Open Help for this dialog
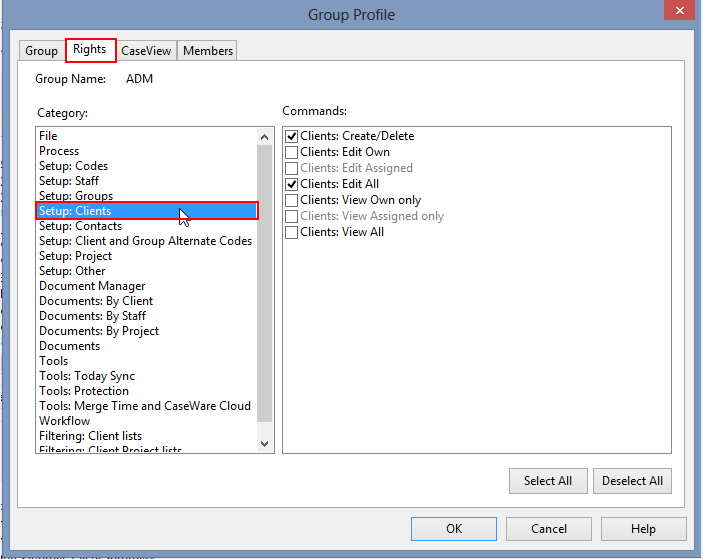This screenshot has width=703, height=559. [643, 529]
